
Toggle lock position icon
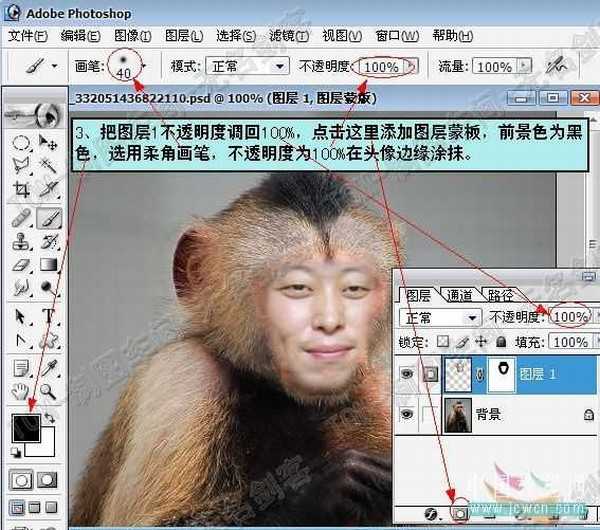pos(481,341)
